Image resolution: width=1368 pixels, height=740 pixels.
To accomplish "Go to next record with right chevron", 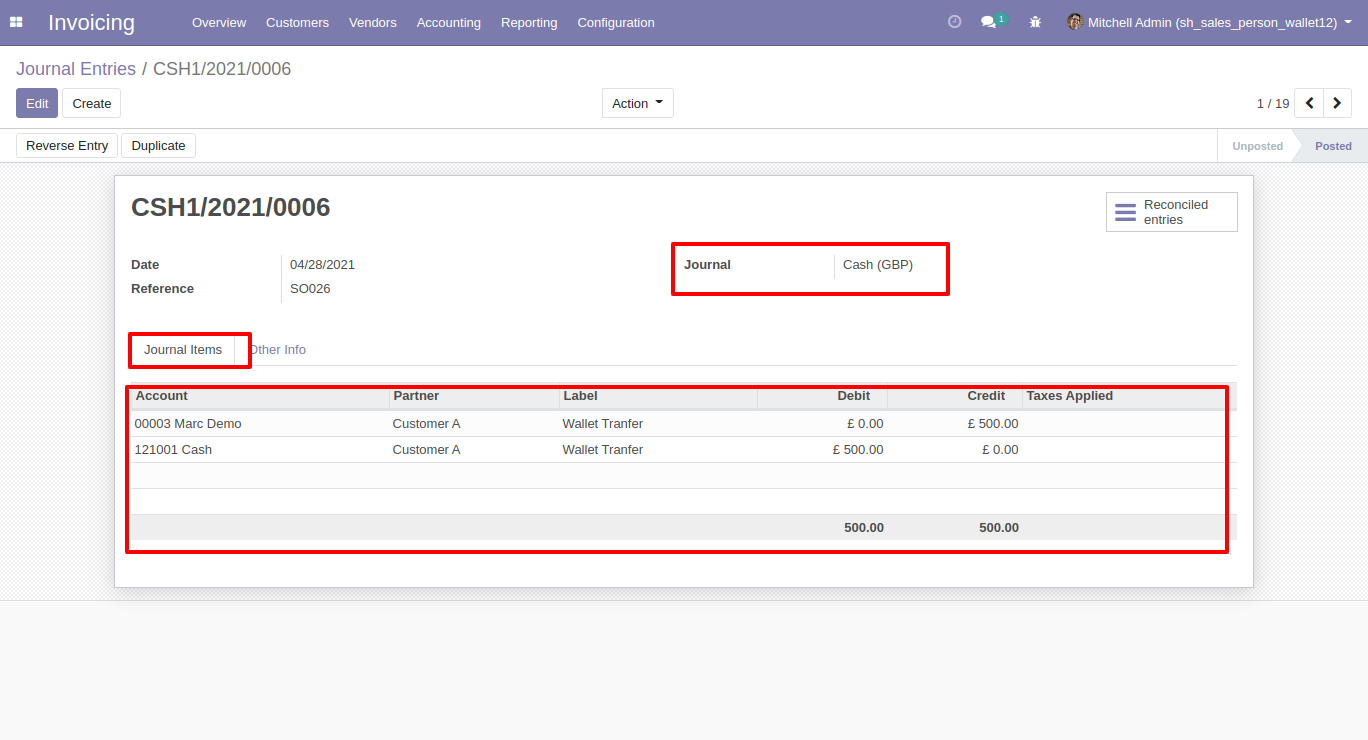I will [1337, 103].
